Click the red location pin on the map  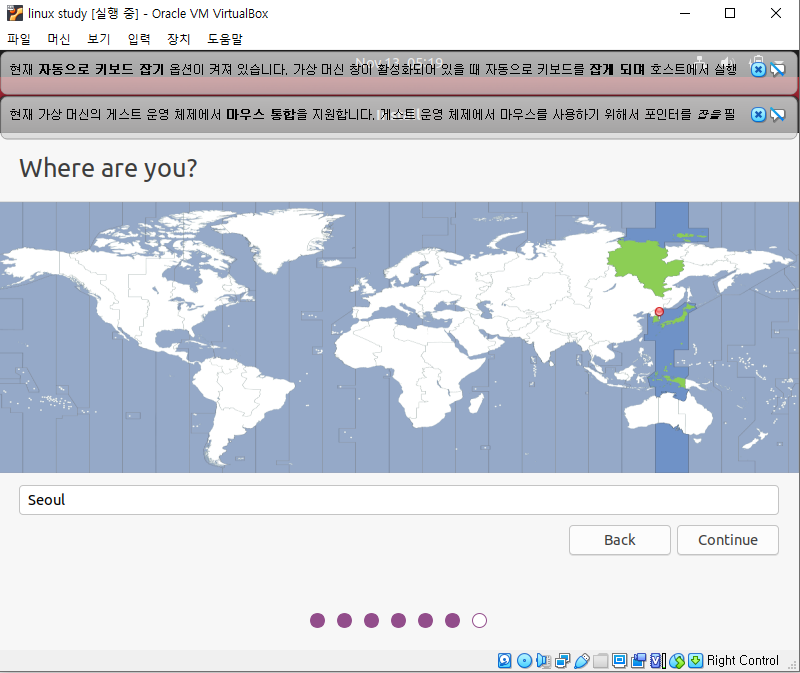click(x=659, y=312)
